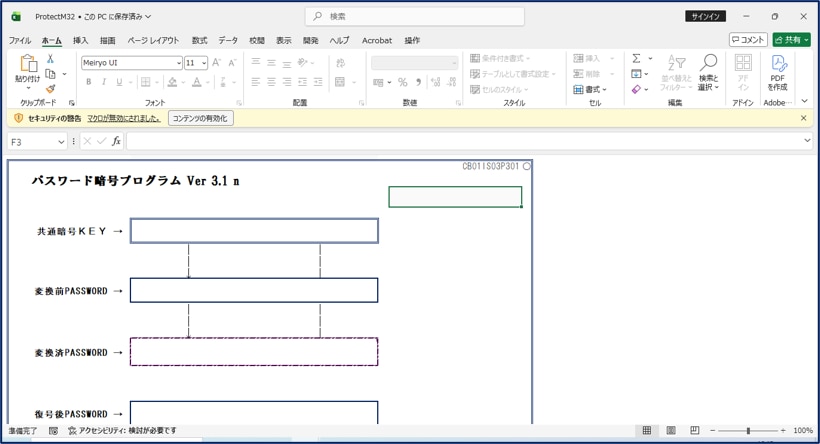Open the File (ファイル) menu
The image size is (820, 444).
point(20,40)
